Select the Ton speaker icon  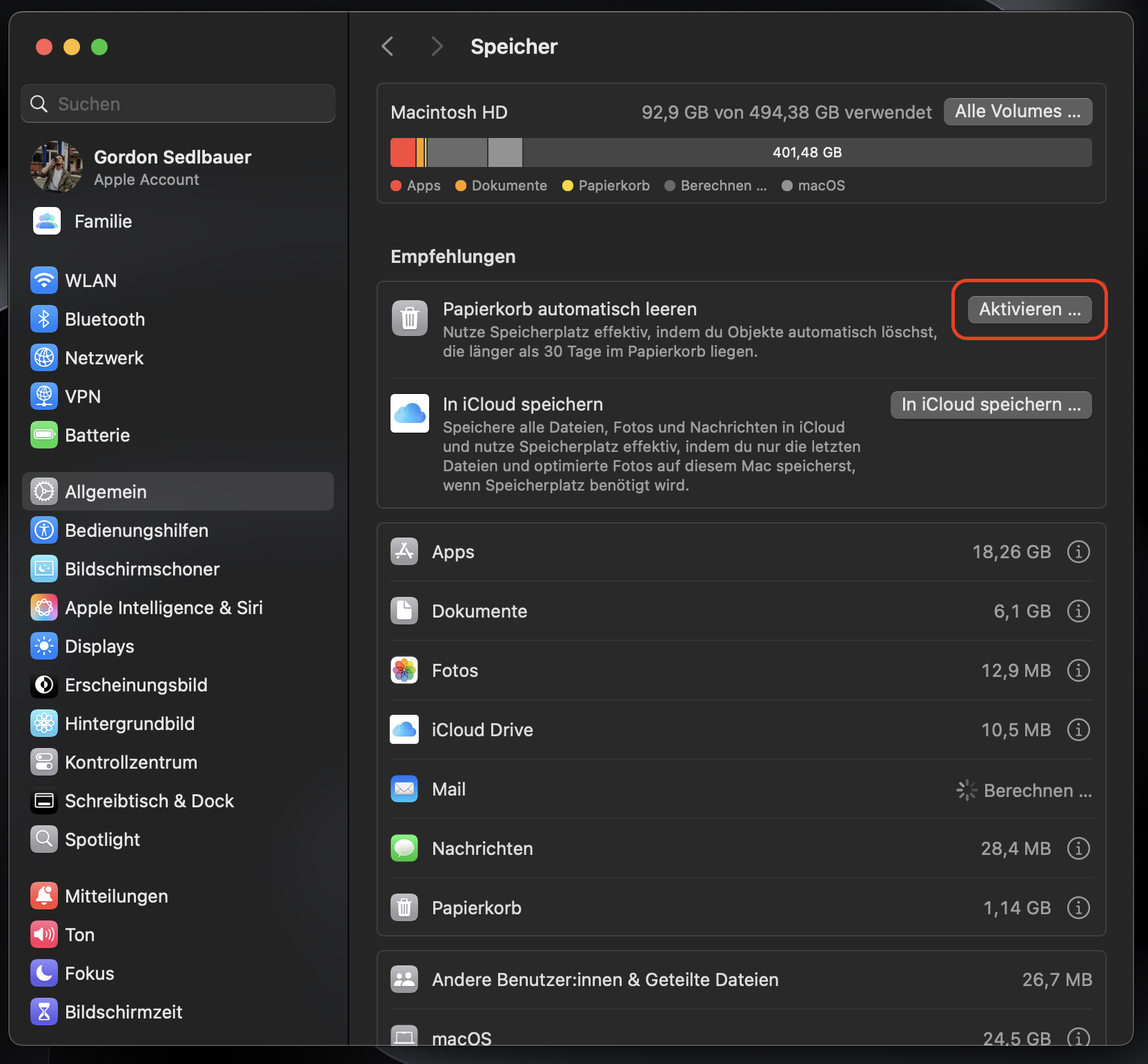click(x=44, y=934)
